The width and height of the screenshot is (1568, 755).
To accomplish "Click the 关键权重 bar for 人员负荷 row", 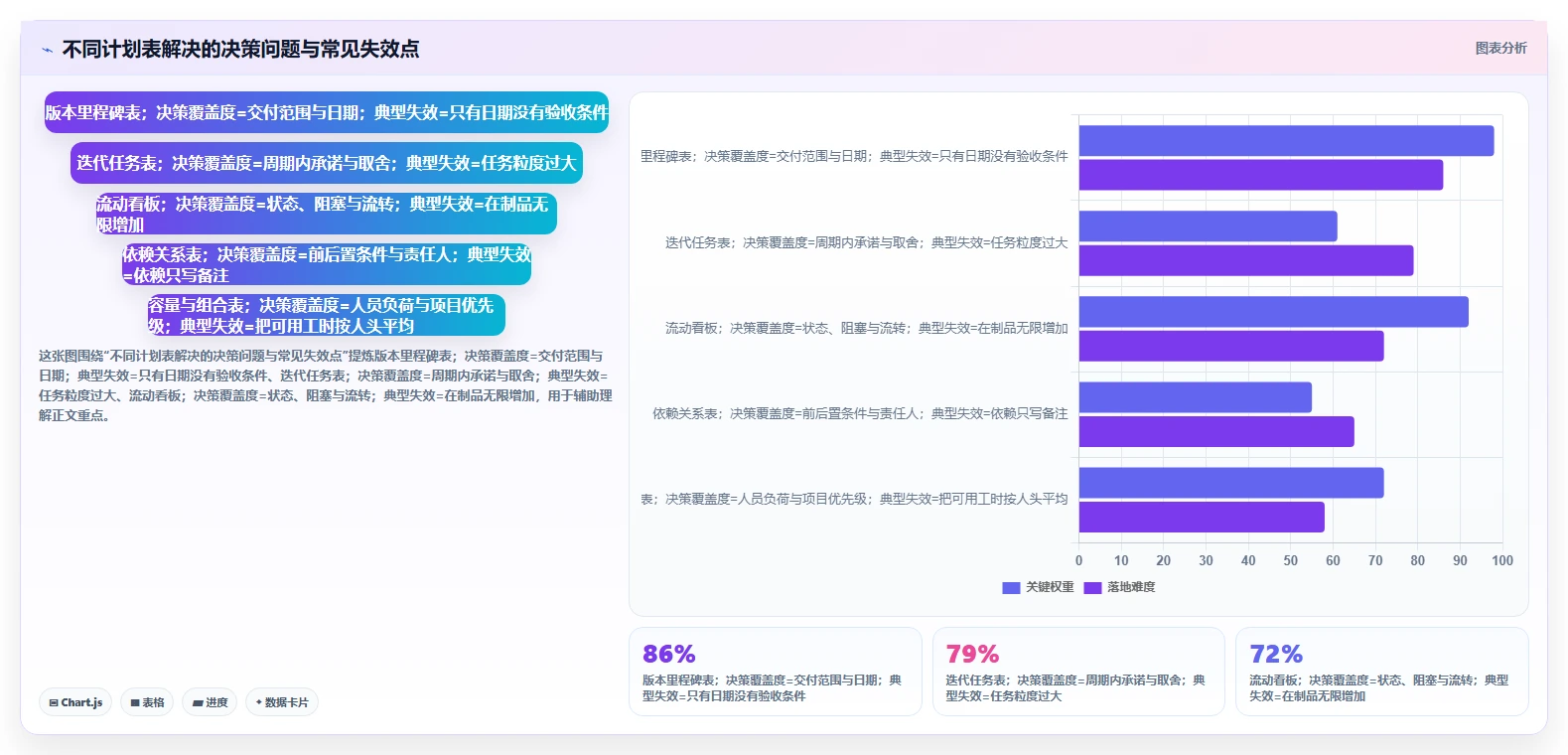I will click(1231, 483).
